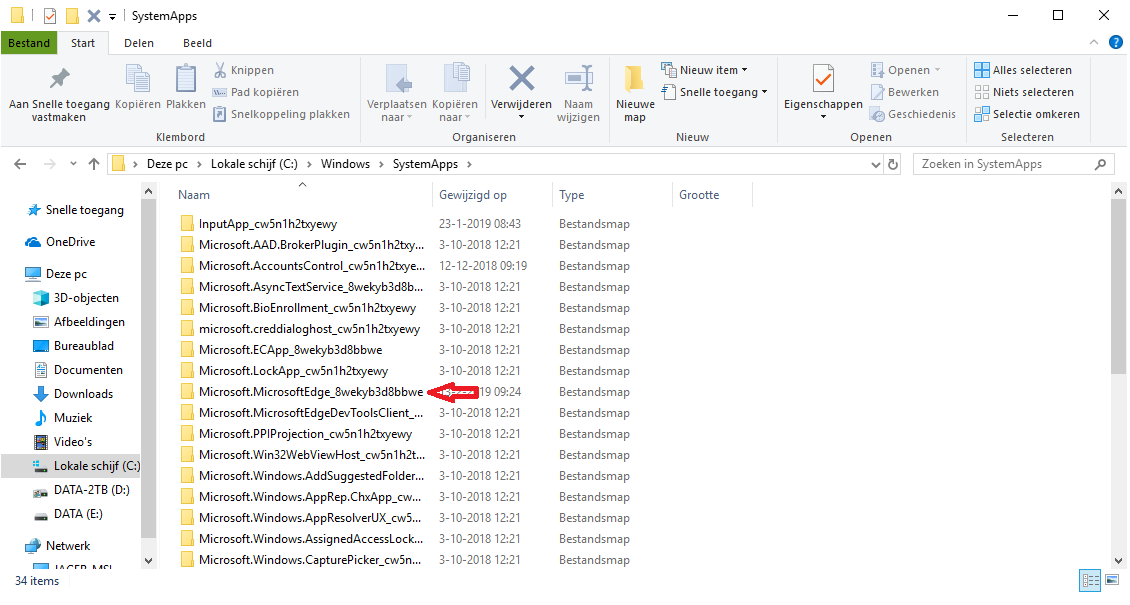Collapse the ribbon with the chevron
The width and height of the screenshot is (1130, 605).
1094,42
